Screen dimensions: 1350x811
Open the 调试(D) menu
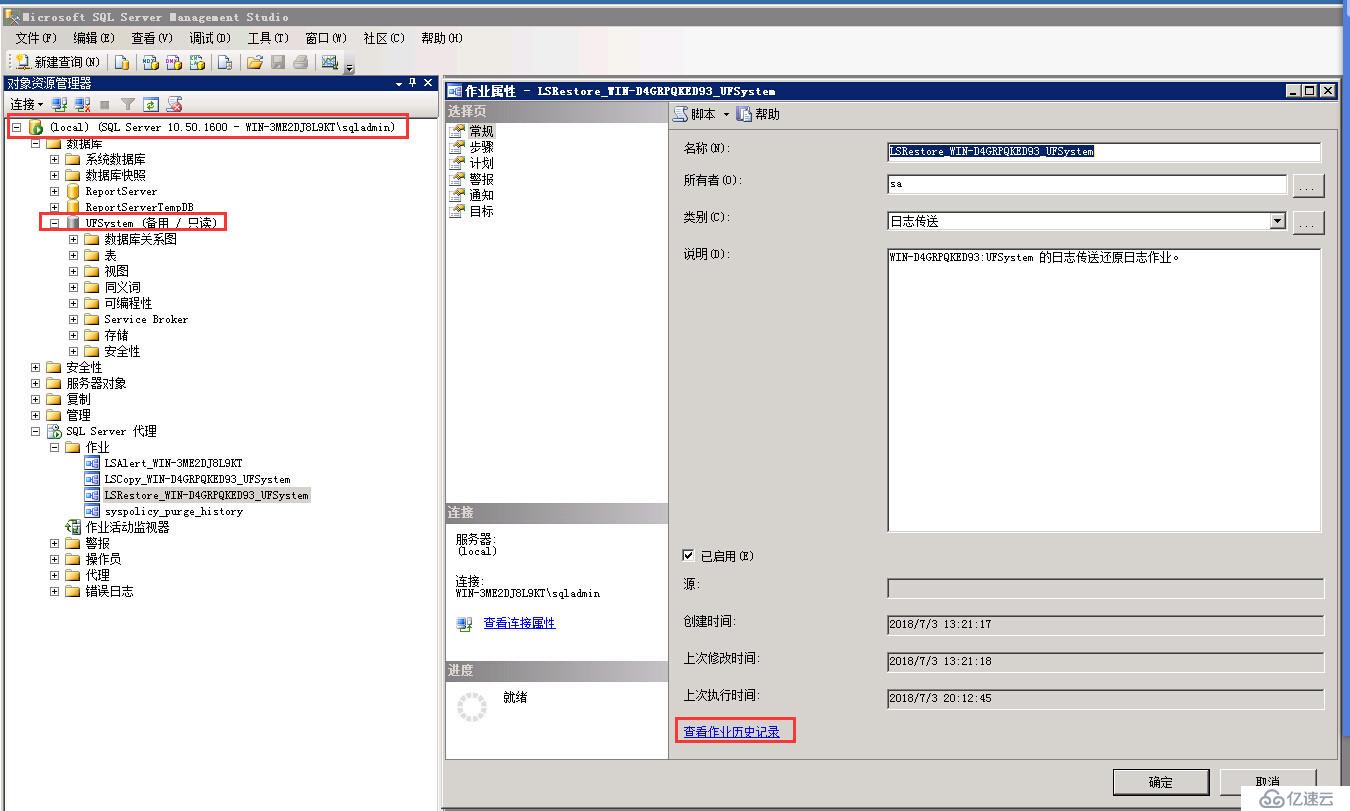(210, 38)
